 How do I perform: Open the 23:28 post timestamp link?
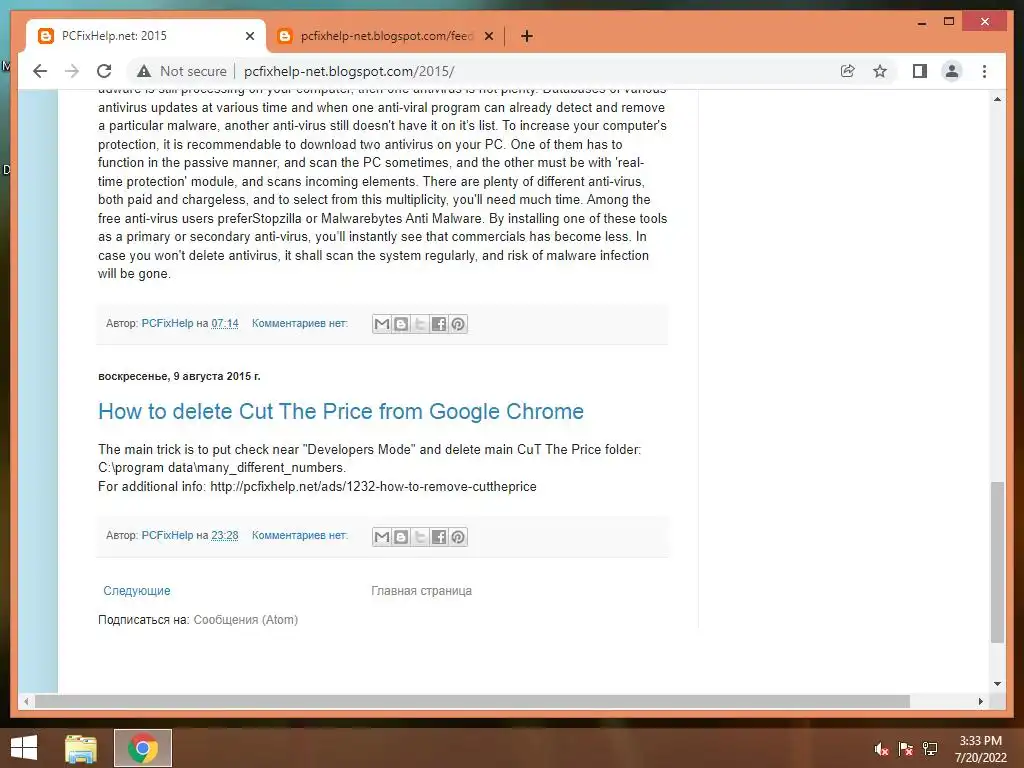[225, 535]
